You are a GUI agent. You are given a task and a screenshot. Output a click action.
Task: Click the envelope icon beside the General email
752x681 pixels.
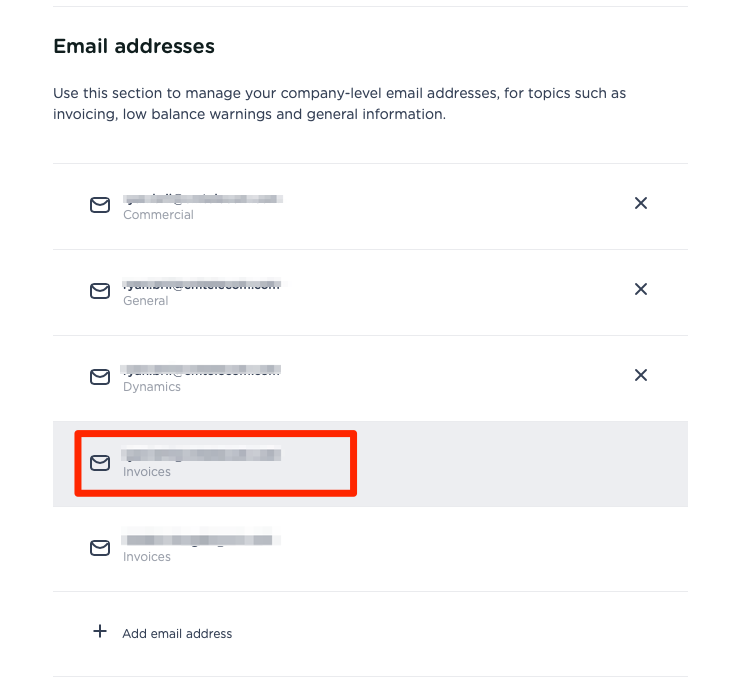coord(100,291)
